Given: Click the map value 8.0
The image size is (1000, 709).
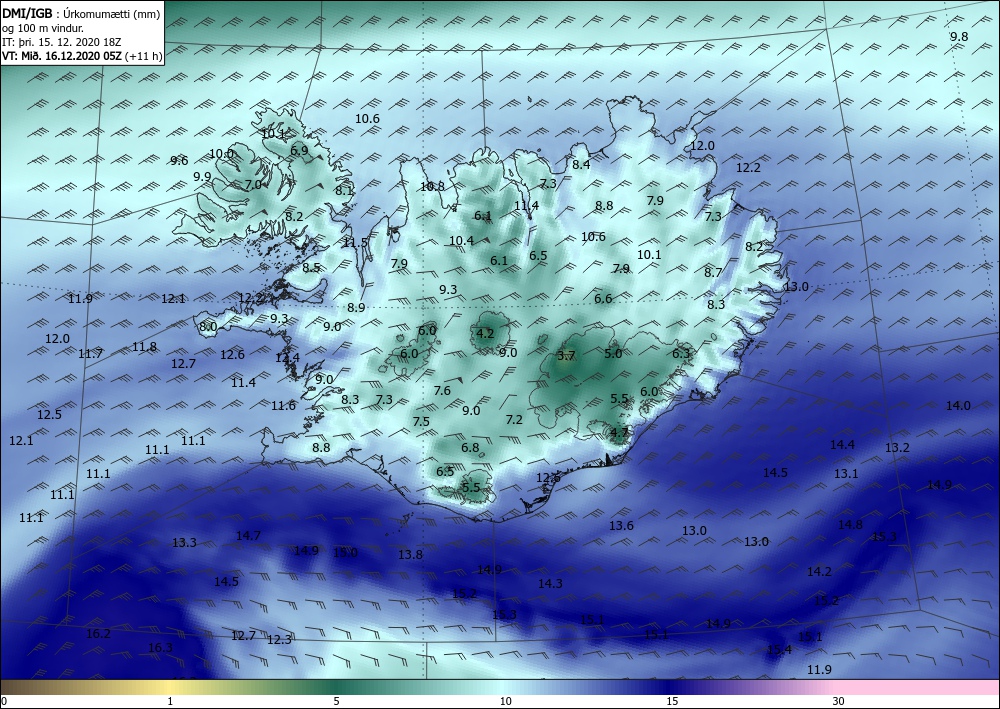Looking at the screenshot, I should [x=208, y=327].
